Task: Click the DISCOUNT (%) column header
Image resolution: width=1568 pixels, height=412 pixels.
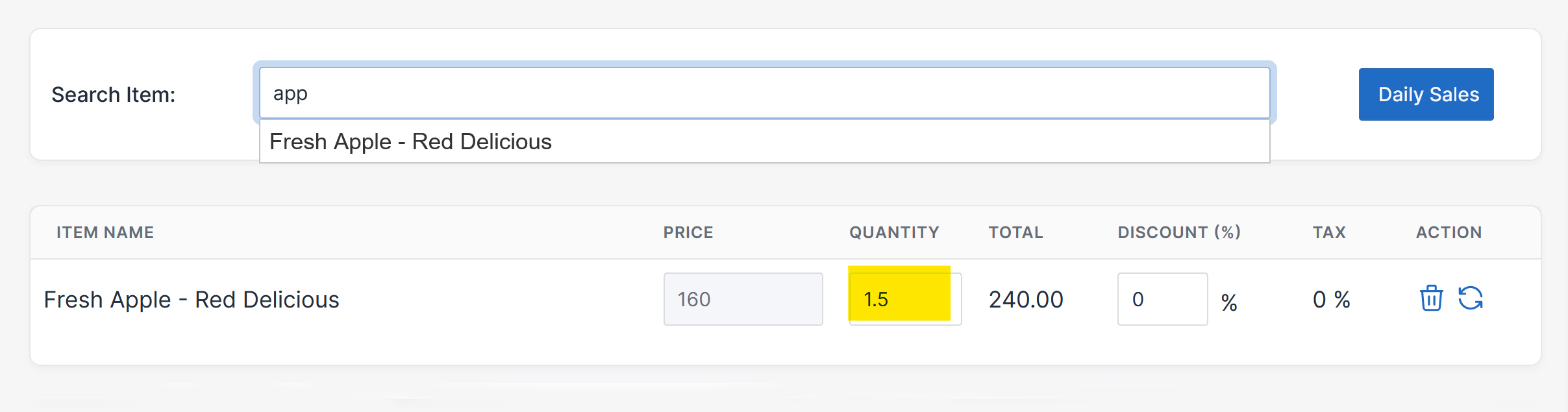Action: click(1179, 232)
